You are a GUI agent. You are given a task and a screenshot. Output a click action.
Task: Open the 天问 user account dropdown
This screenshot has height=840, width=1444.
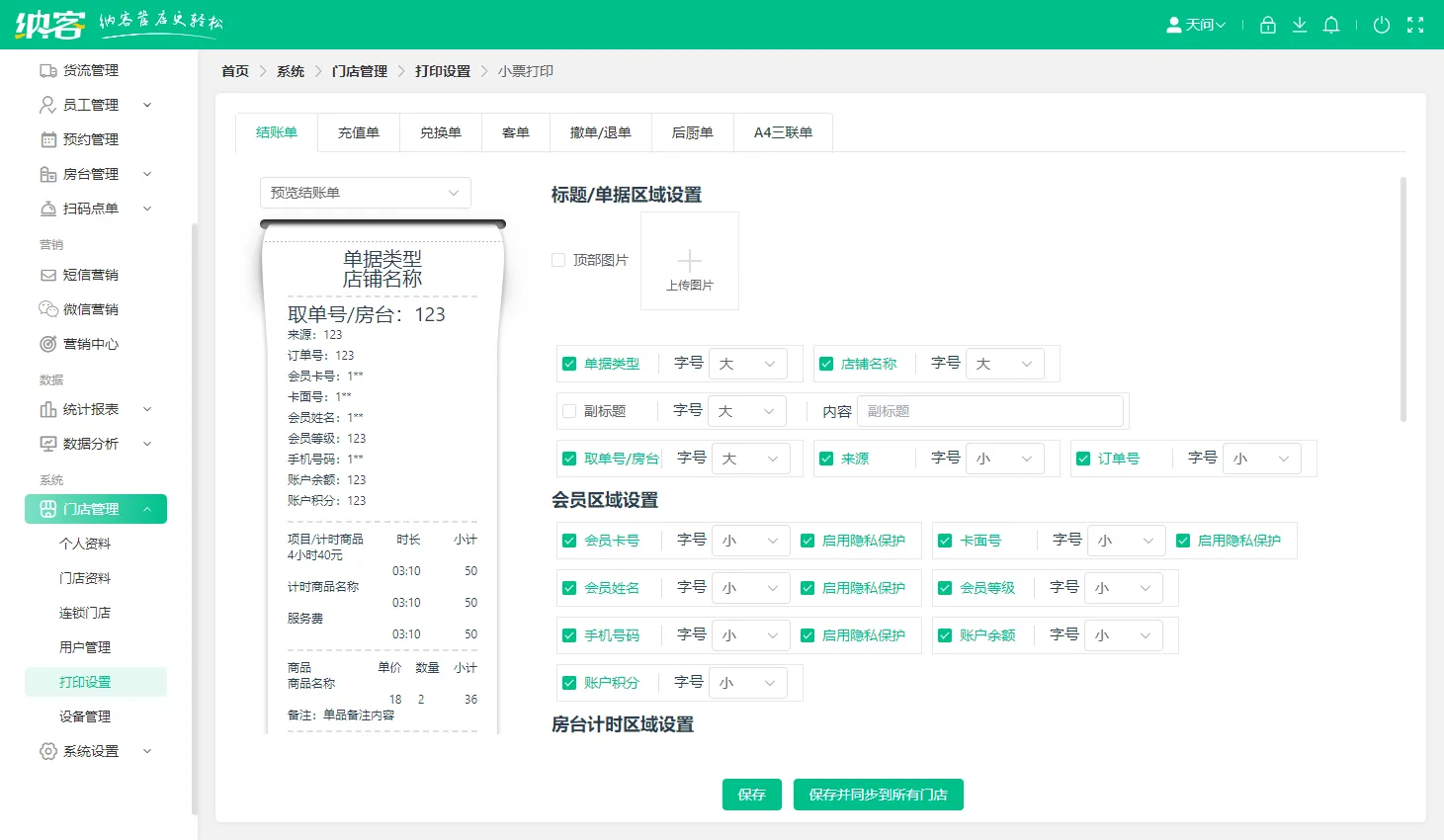click(x=1196, y=25)
